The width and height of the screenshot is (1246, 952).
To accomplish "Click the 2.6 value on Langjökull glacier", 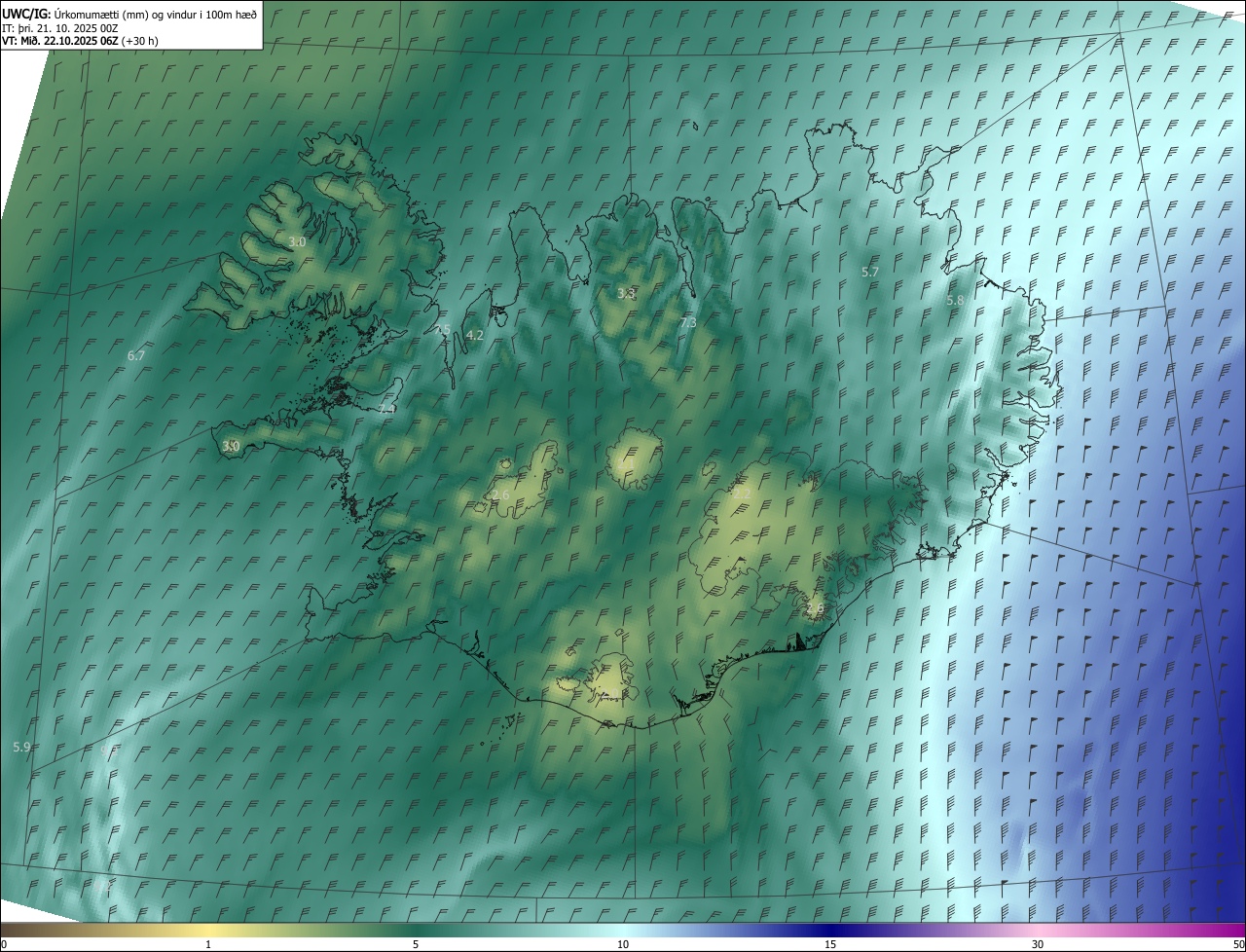I will 501,495.
